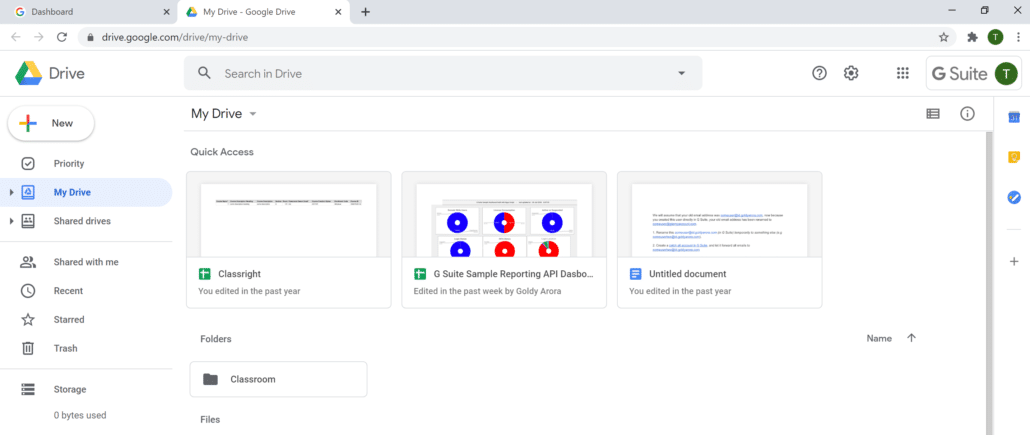Open the search options dropdown arrow
The image size is (1030, 435).
(x=681, y=74)
